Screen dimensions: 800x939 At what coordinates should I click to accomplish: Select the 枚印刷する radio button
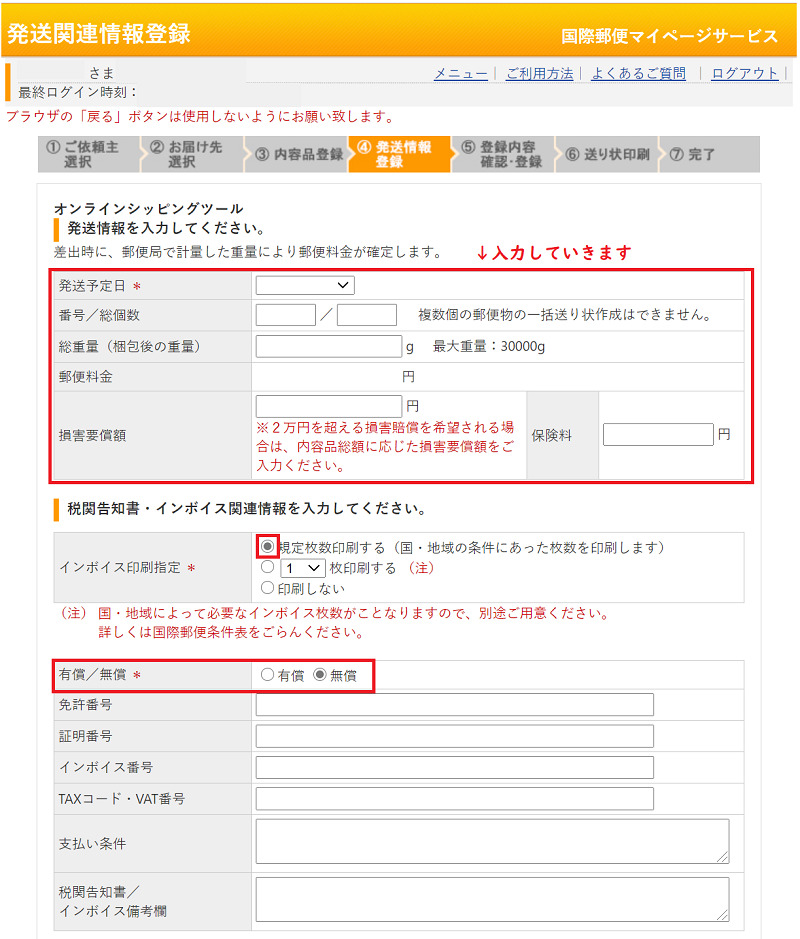(267, 568)
